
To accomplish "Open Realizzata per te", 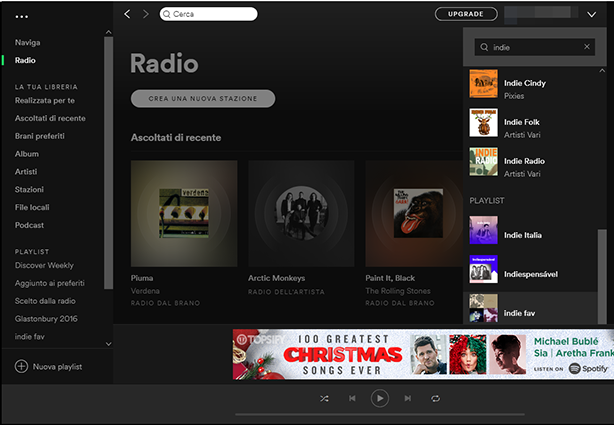I will [45, 100].
